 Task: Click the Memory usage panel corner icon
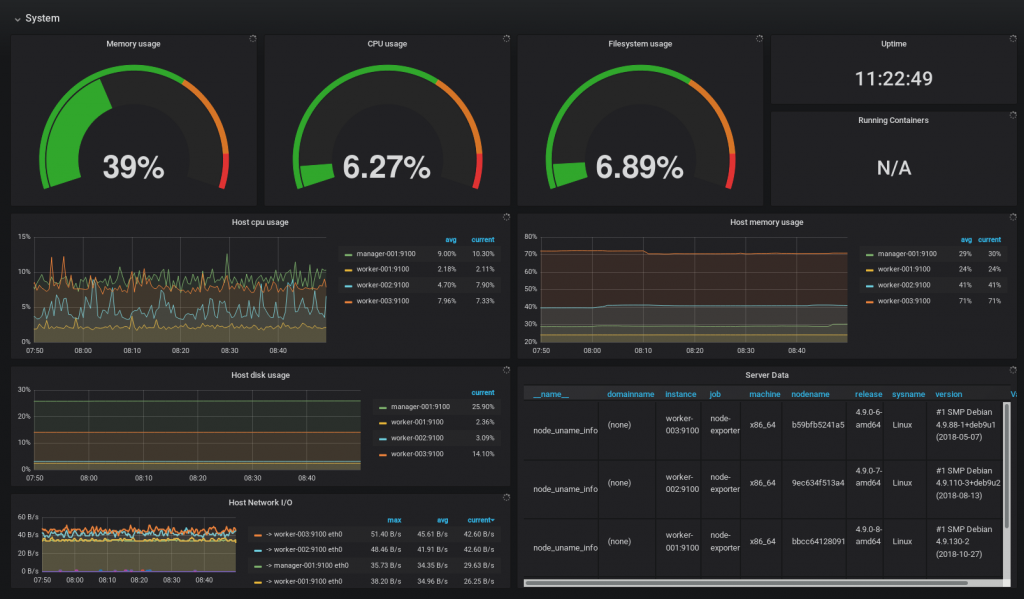pos(253,39)
